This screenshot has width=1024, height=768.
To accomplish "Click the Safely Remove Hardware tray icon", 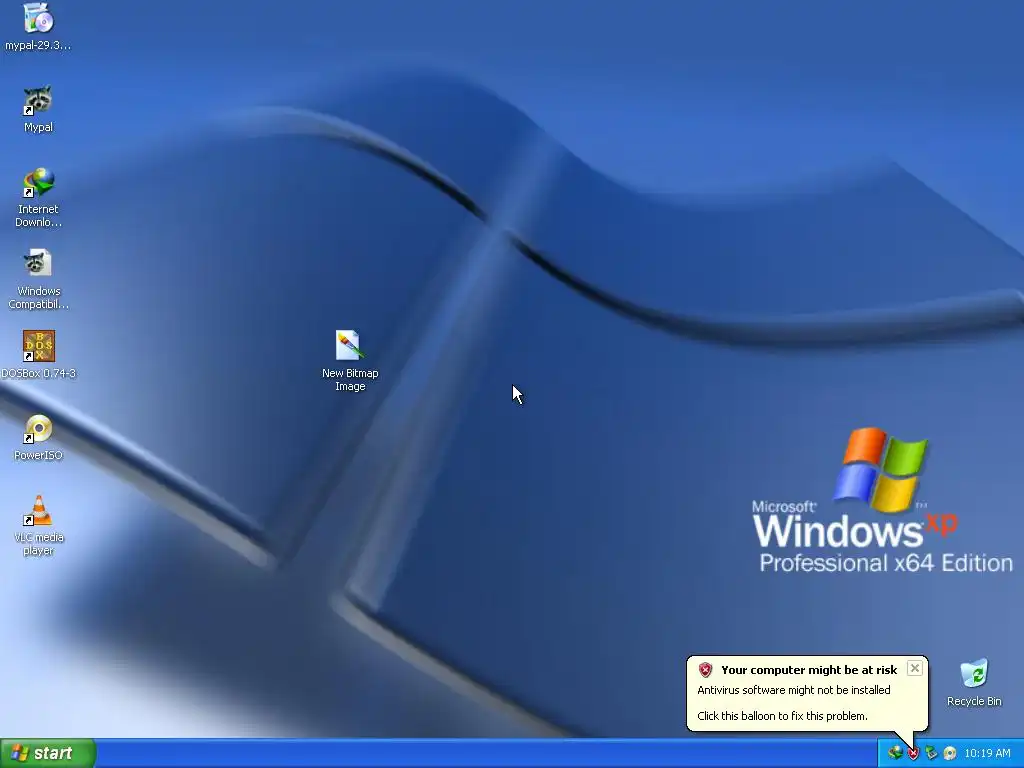I will click(x=931, y=753).
